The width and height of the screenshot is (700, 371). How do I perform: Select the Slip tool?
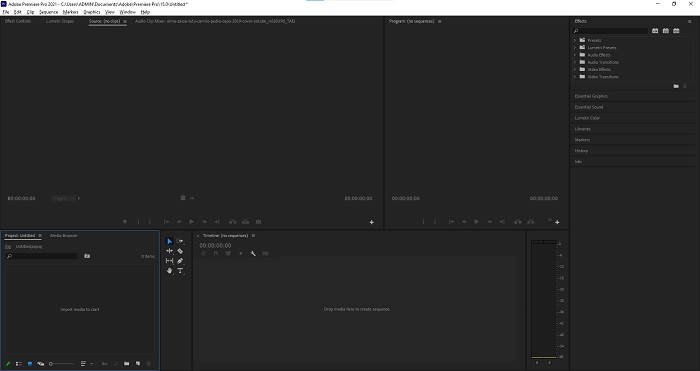click(x=169, y=261)
